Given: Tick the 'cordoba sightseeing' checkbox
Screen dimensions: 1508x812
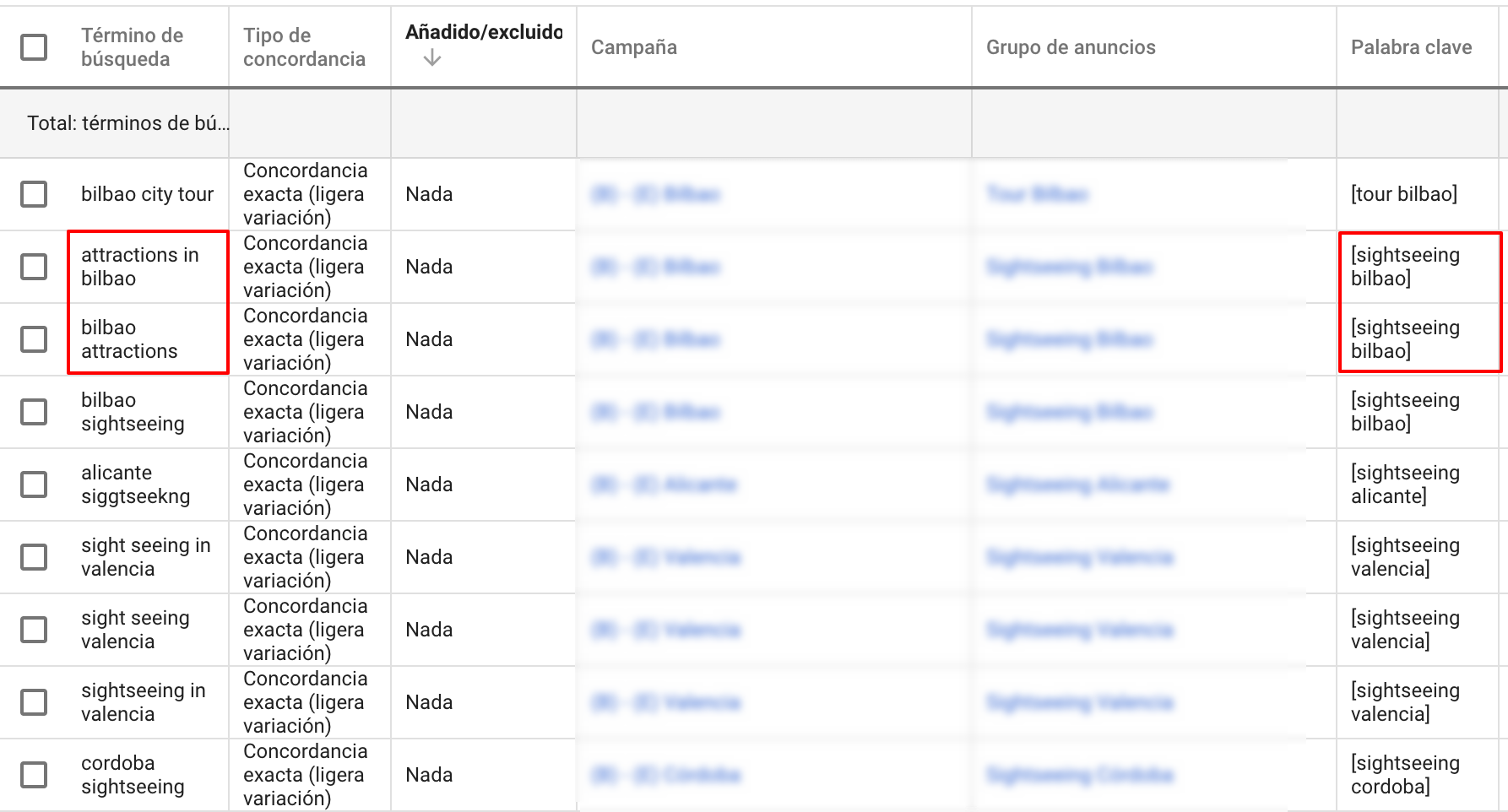Looking at the screenshot, I should pos(34,775).
